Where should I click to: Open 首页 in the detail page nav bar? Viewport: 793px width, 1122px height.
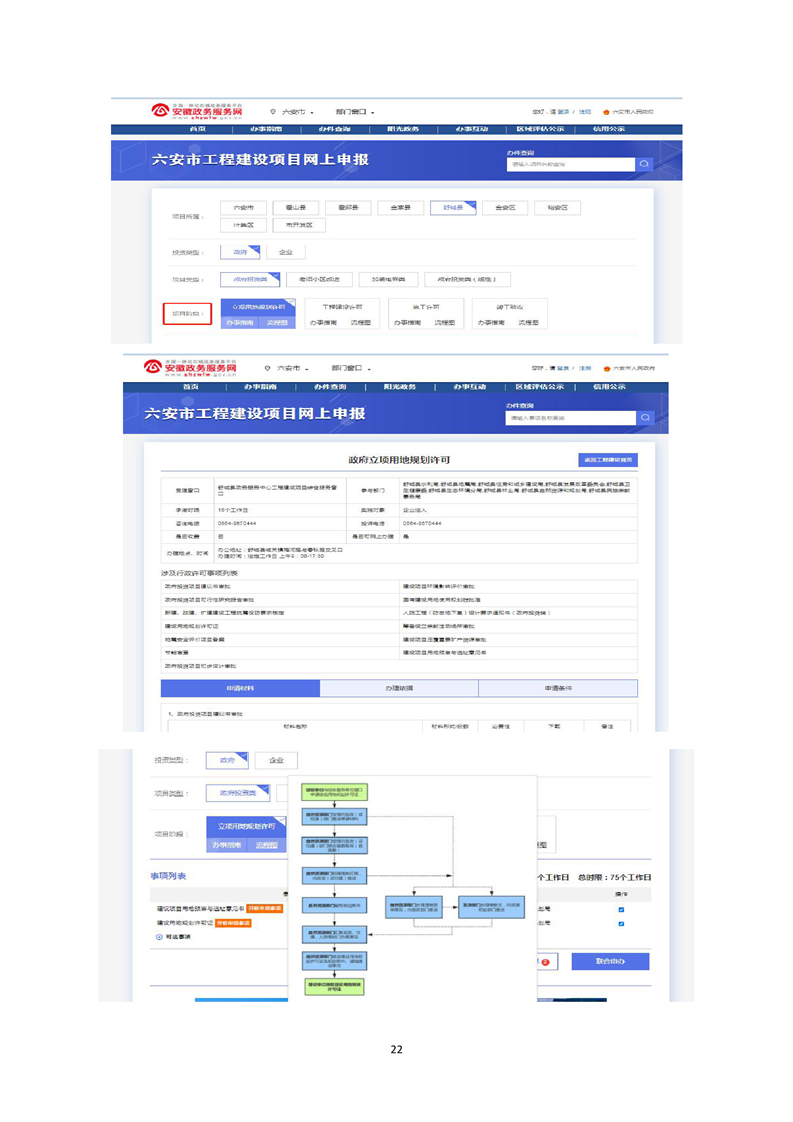click(x=191, y=387)
